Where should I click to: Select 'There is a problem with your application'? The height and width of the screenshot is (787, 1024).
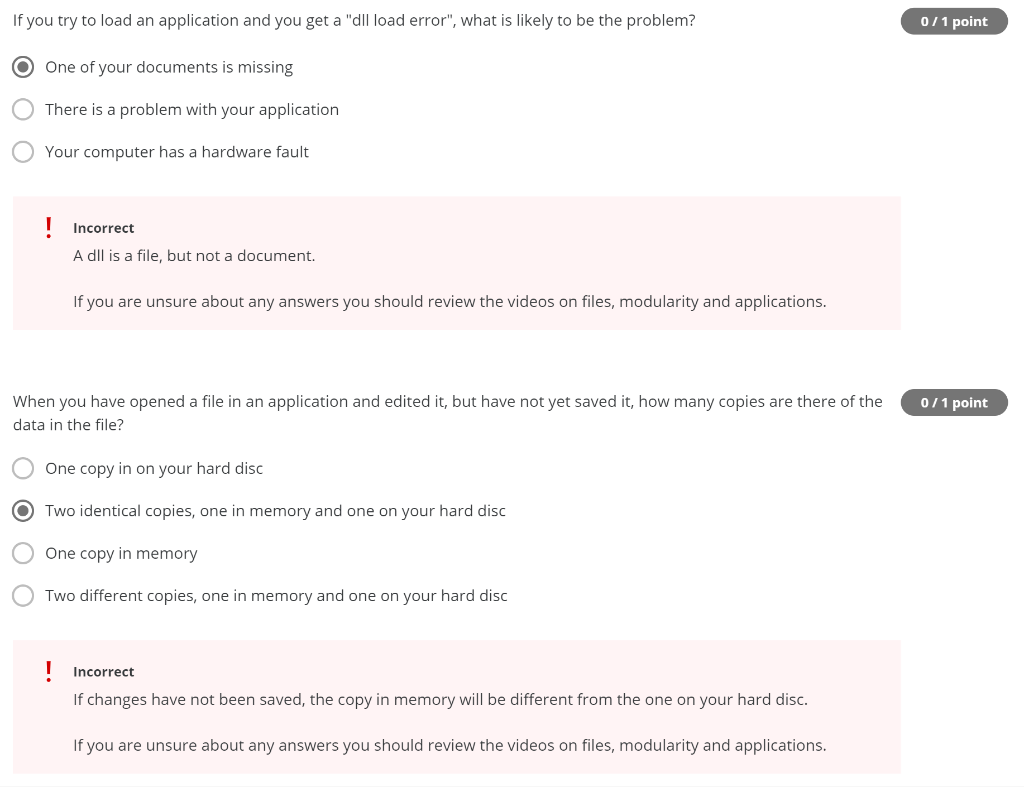tap(23, 109)
